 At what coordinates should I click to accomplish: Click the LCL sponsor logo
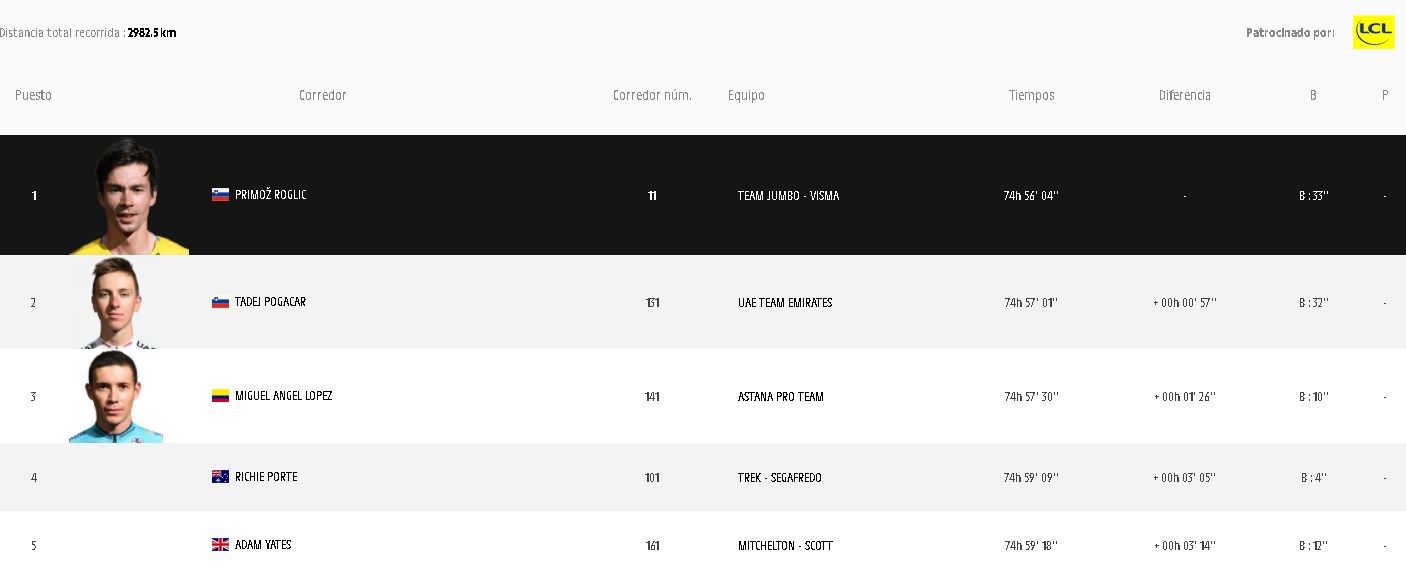pyautogui.click(x=1373, y=32)
